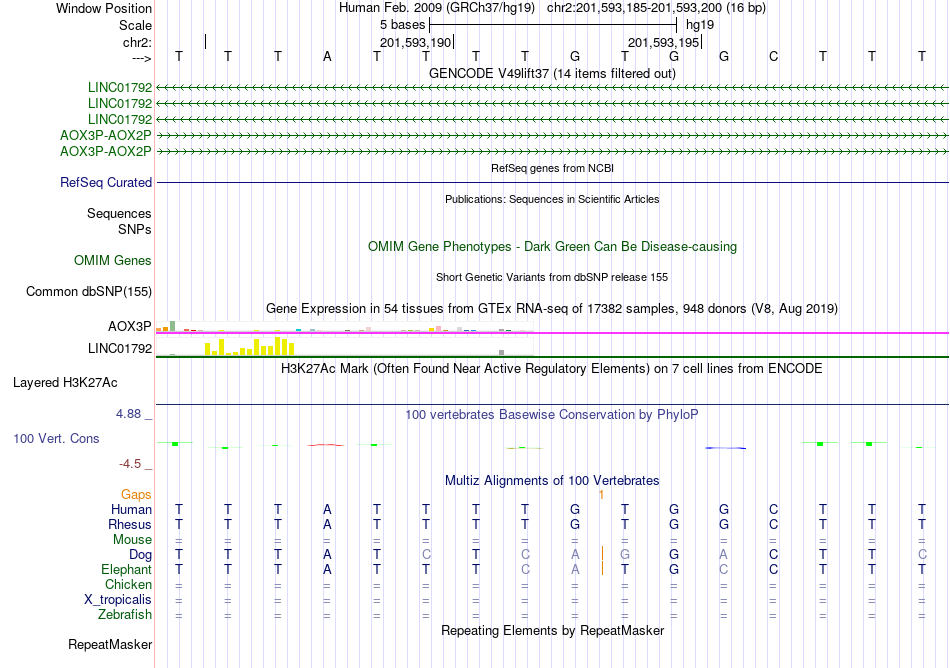
Task: Click the 'RefSeq genes from NCBI' track title
Action: pos(552,168)
